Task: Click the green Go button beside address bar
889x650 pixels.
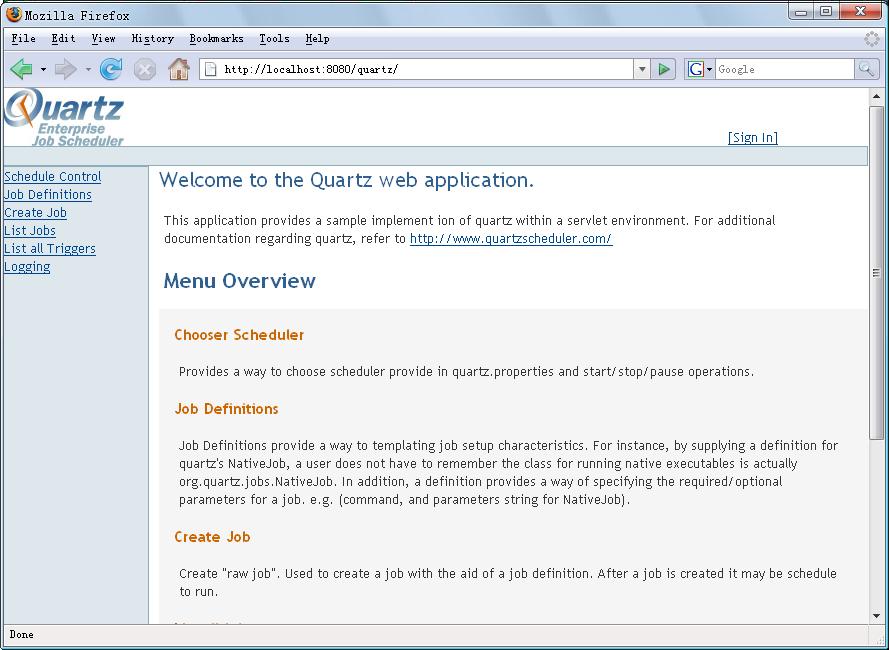Action: pos(663,69)
